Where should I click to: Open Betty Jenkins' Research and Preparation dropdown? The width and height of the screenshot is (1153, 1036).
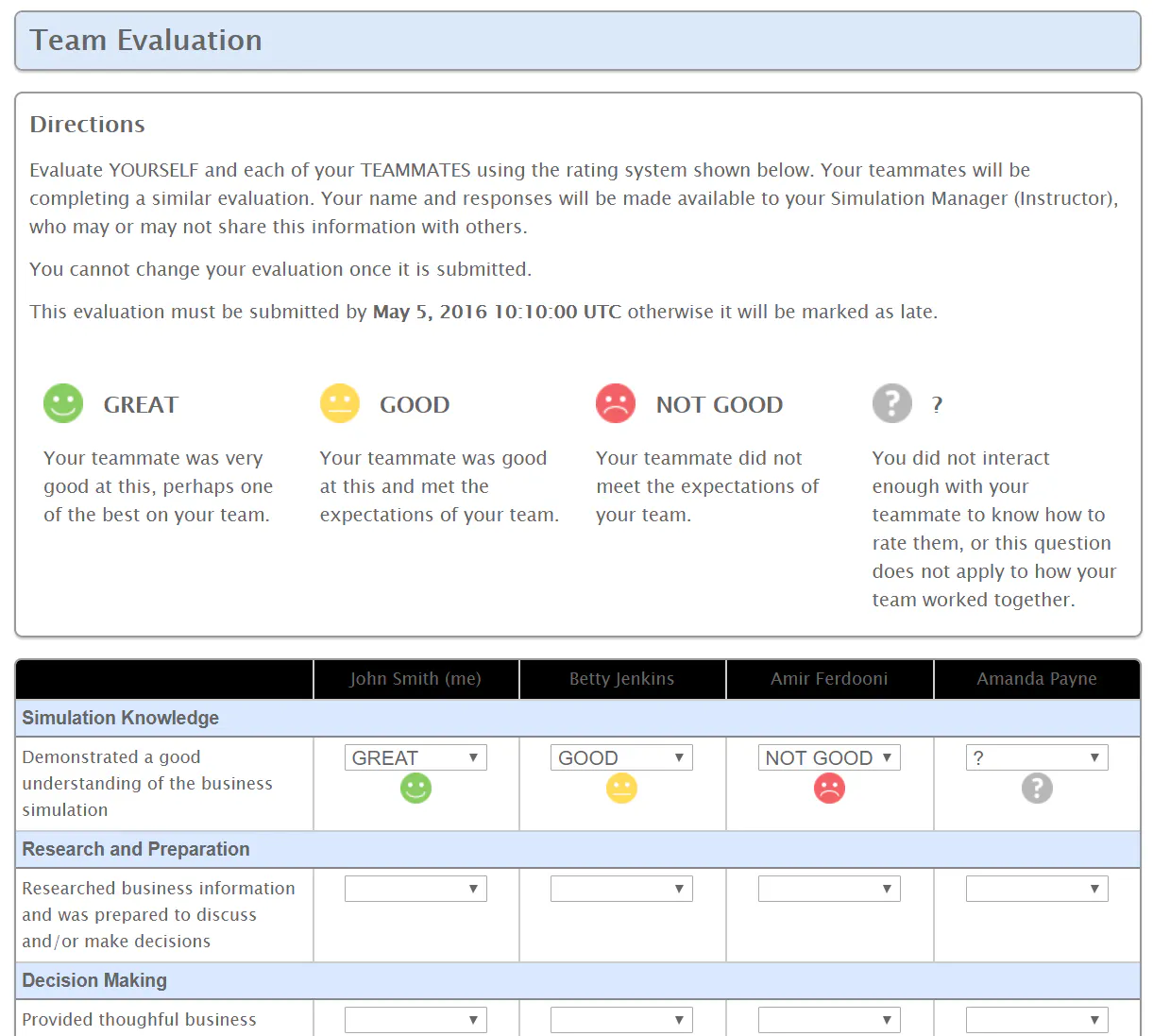621,889
